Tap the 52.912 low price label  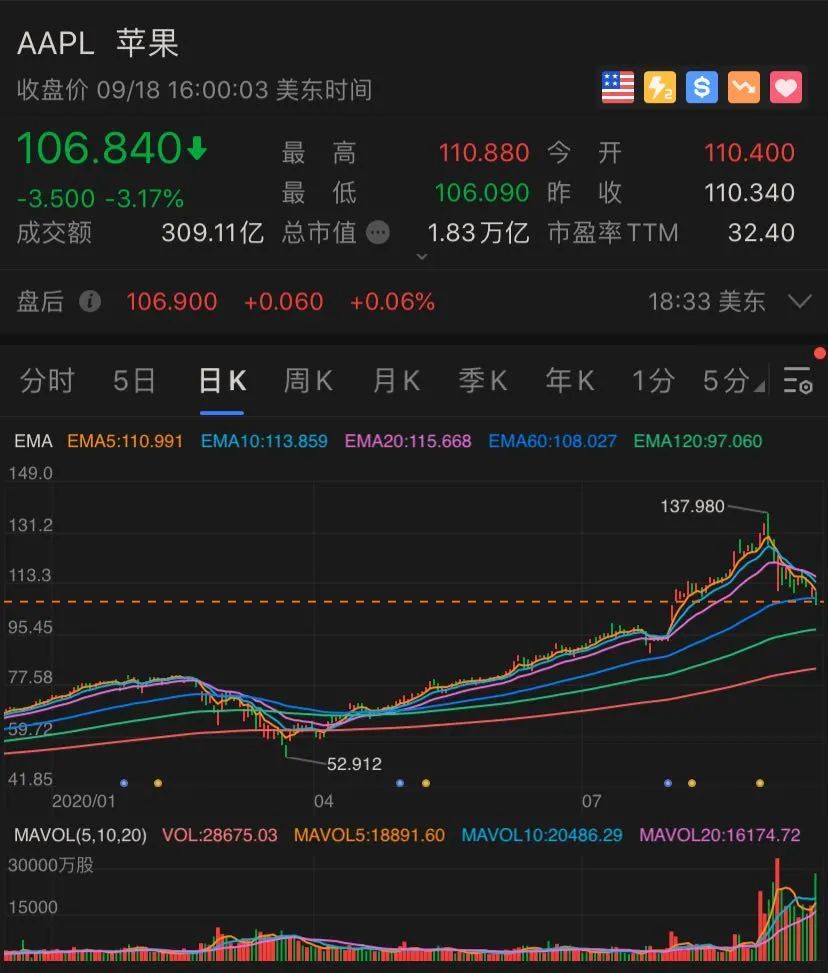point(354,764)
